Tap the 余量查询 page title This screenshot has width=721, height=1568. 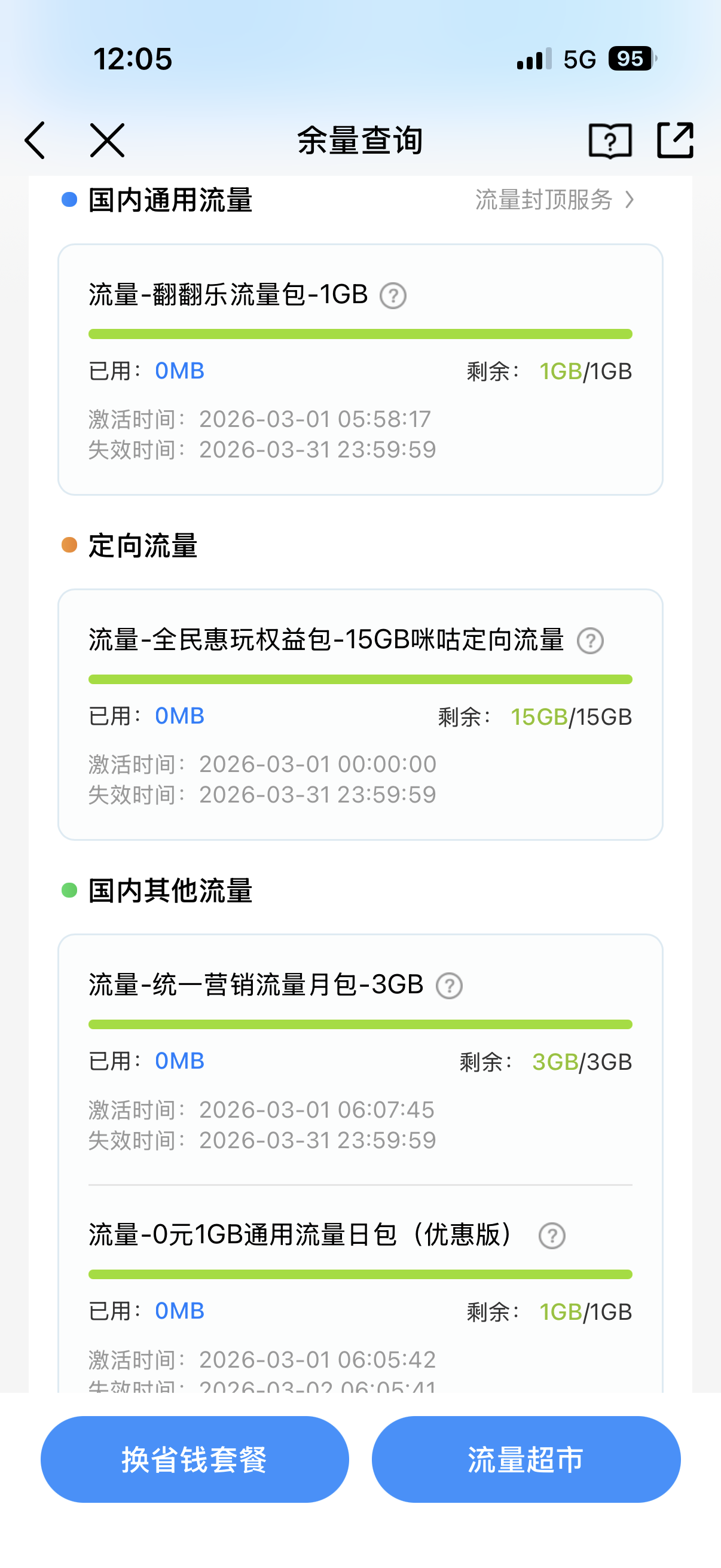(360, 141)
